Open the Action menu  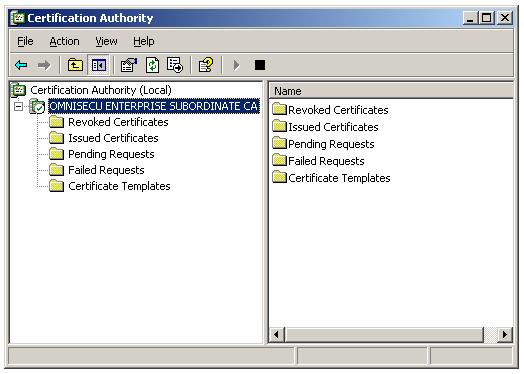[x=64, y=41]
